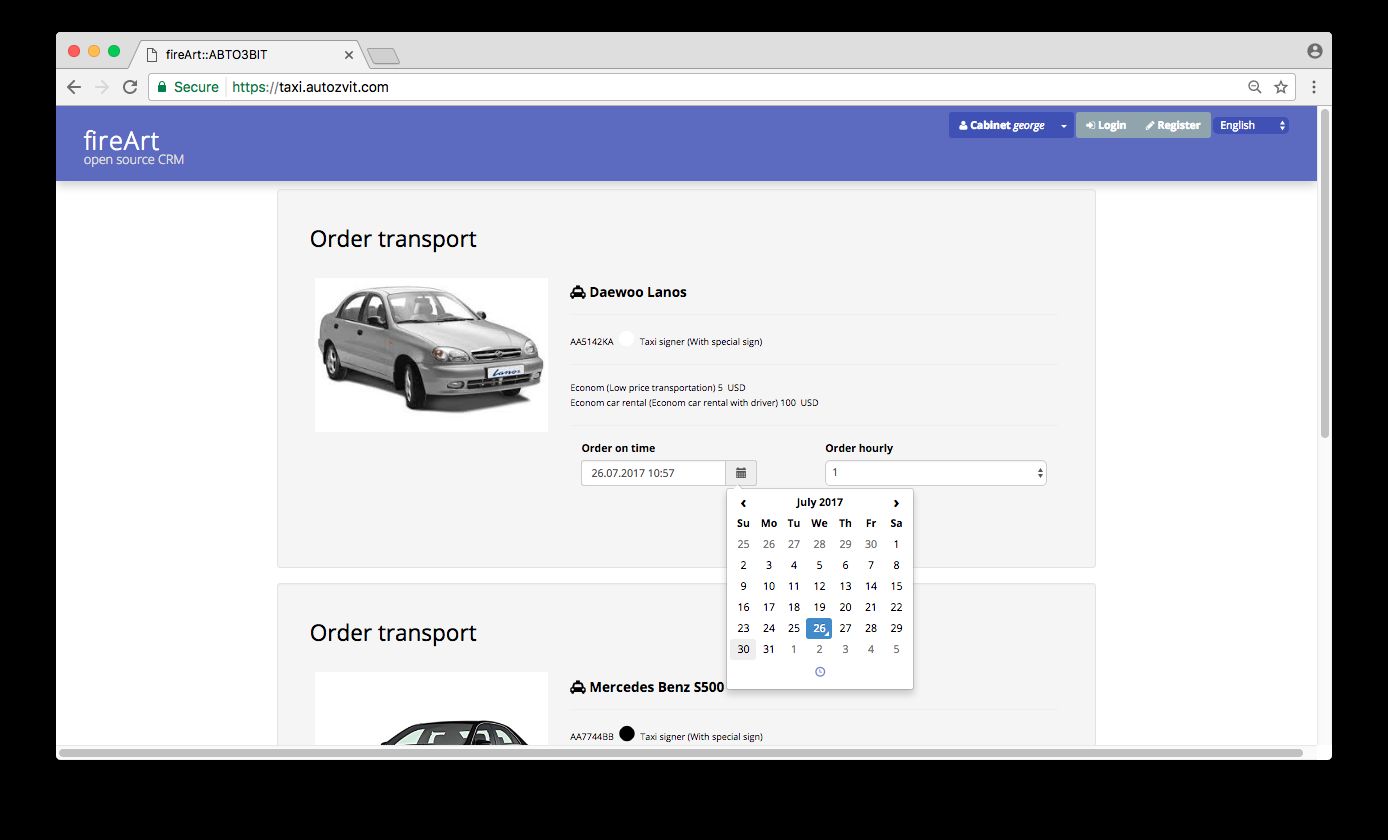The width and height of the screenshot is (1388, 840).
Task: Reload the page
Action: click(x=130, y=87)
